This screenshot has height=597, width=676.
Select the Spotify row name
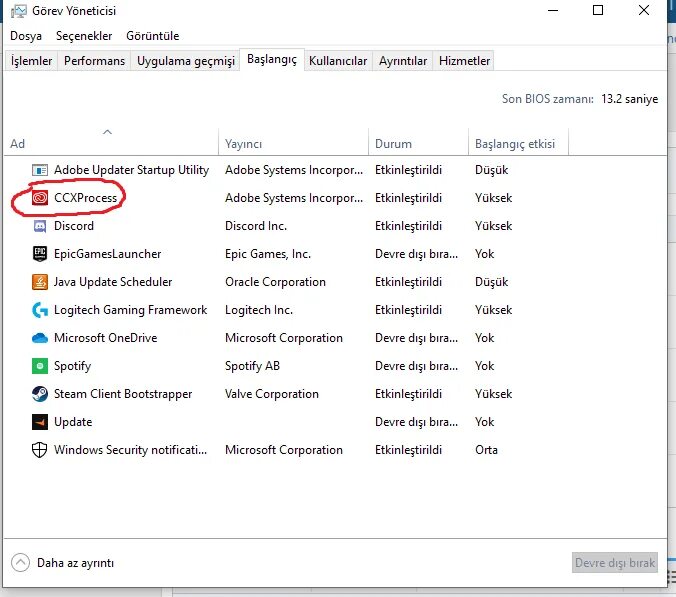72,366
